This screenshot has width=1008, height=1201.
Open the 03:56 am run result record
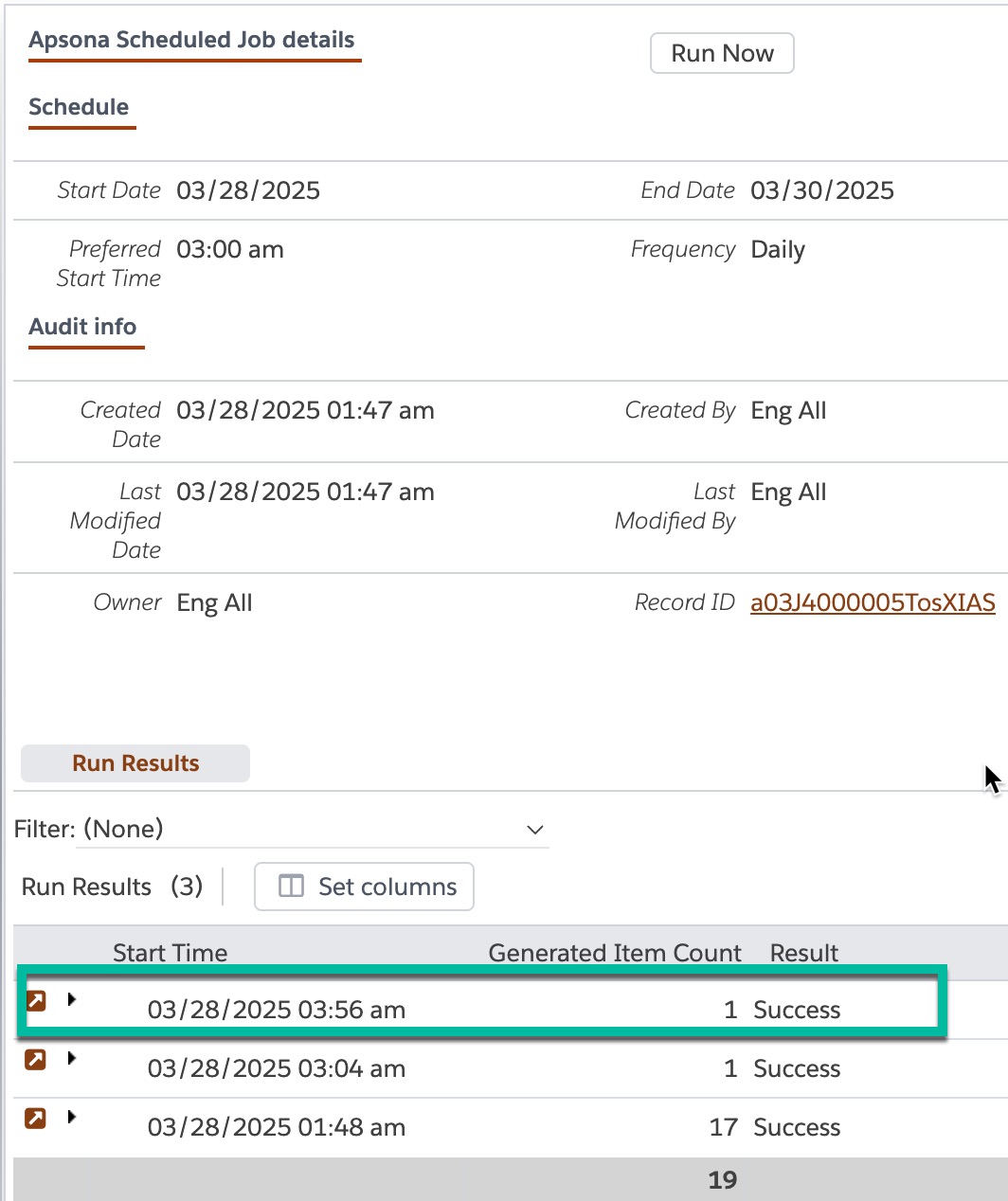[36, 1000]
